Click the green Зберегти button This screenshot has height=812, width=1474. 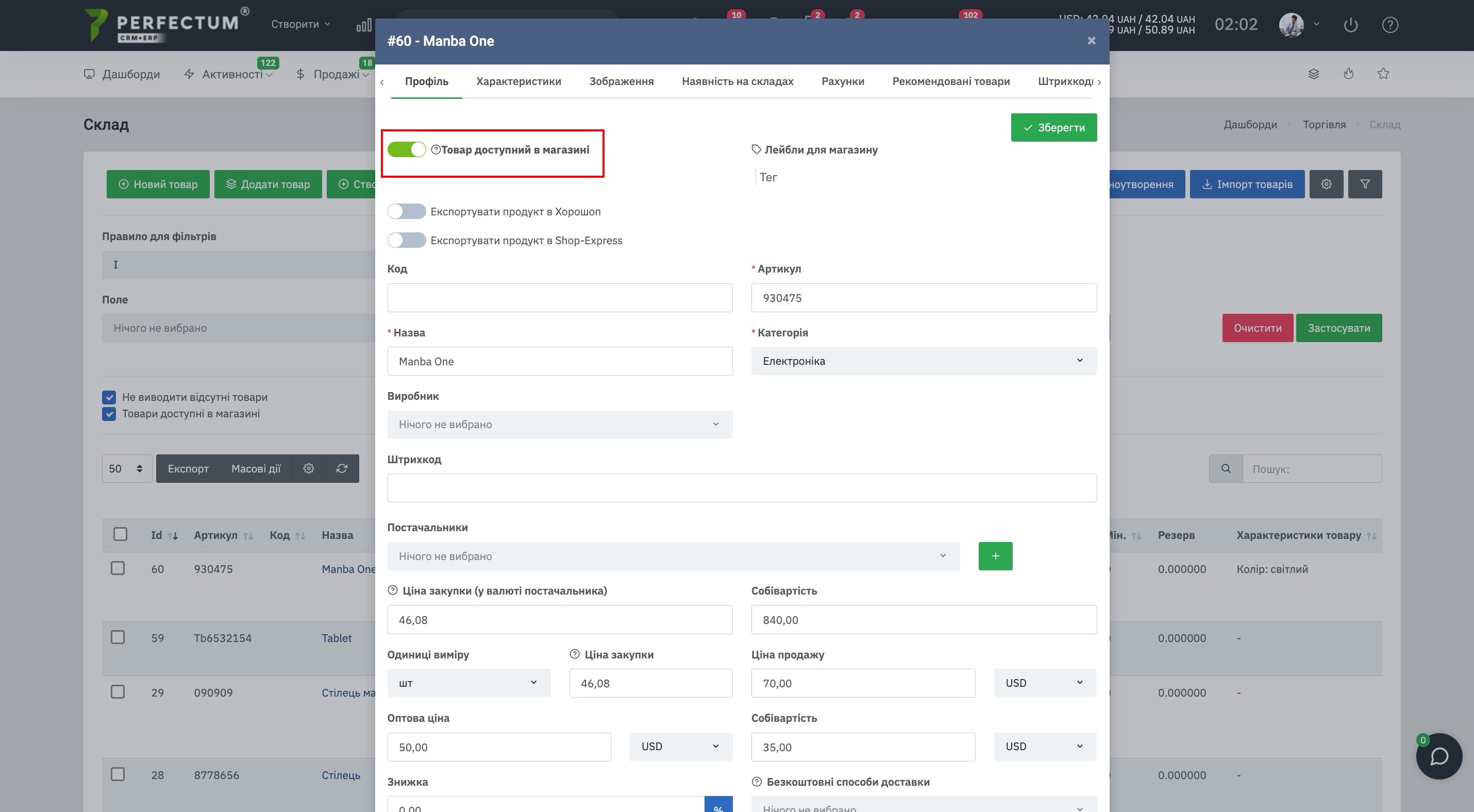[x=1053, y=127]
